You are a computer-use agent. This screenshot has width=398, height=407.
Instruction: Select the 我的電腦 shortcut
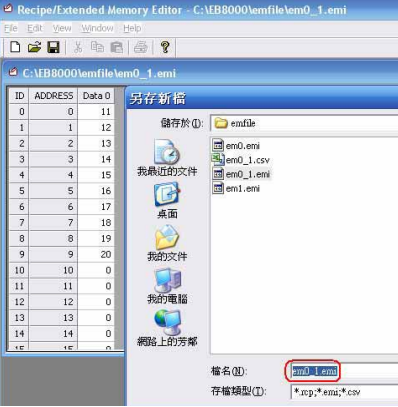point(167,286)
